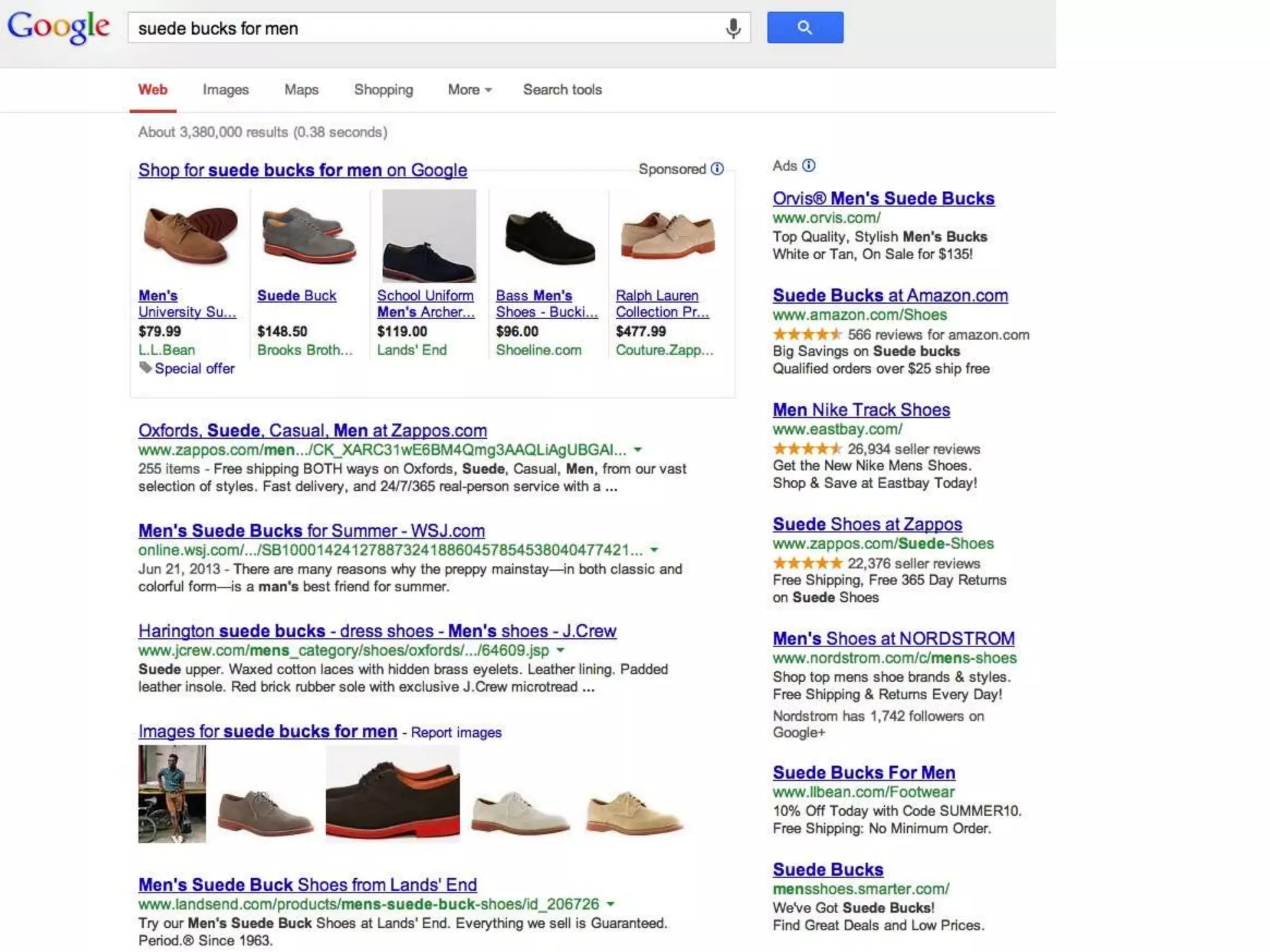Switch to the Images tab

(226, 90)
